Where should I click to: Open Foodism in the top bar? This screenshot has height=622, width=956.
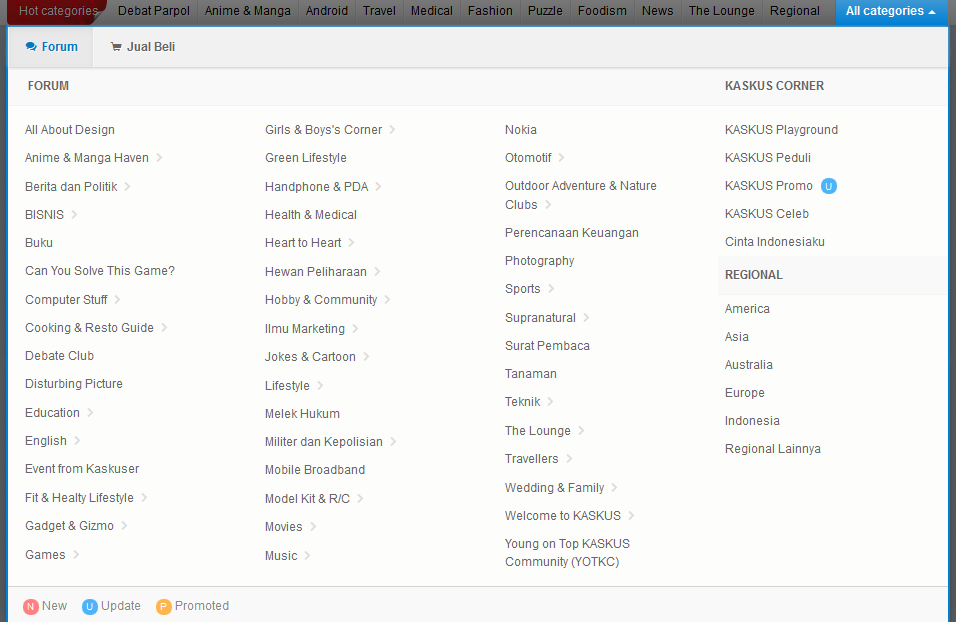[x=602, y=11]
